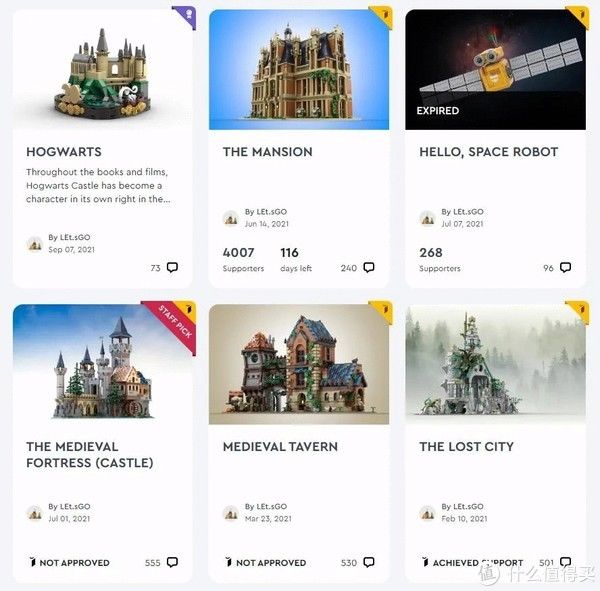
Task: Open the Hogwarts project title
Action: [x=64, y=152]
